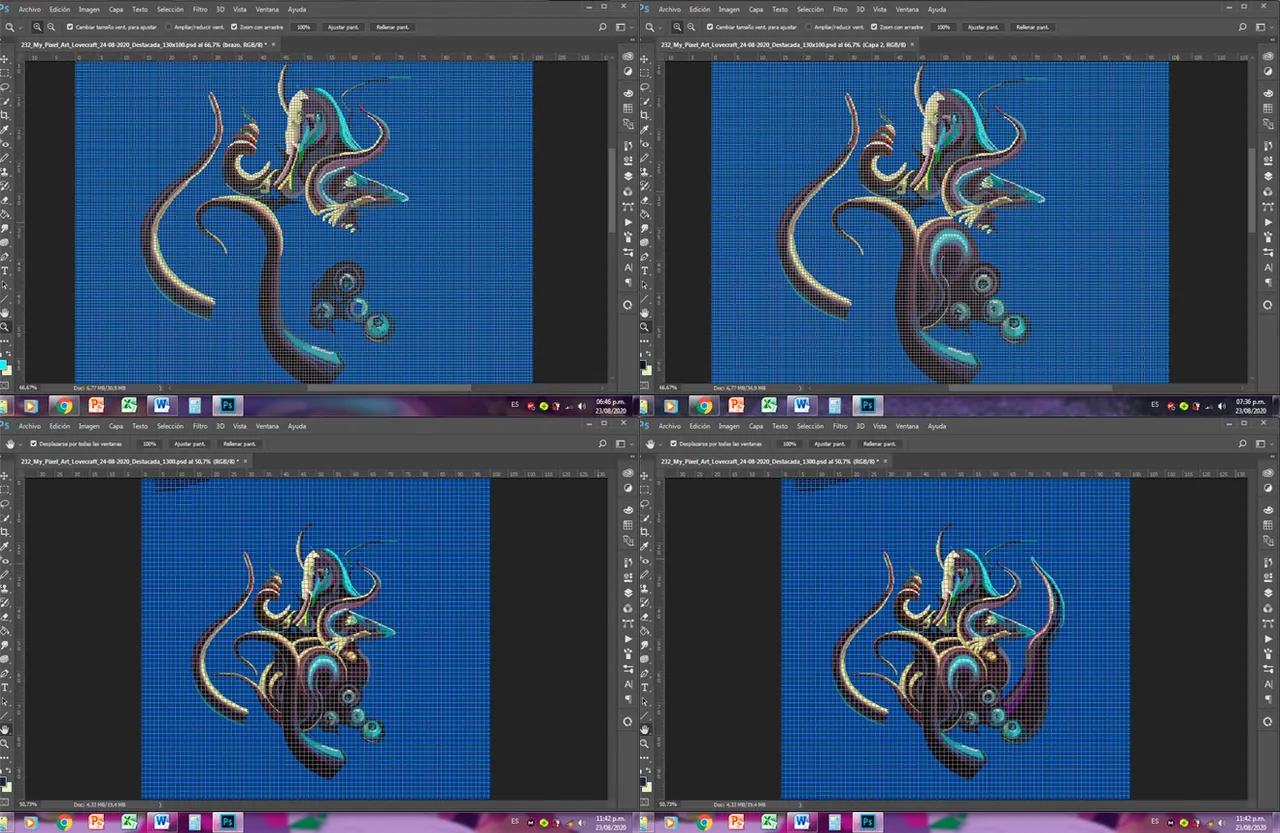The width and height of the screenshot is (1280, 833).
Task: Expand the status bar arrow in the top-left window
Action: click(x=160, y=388)
